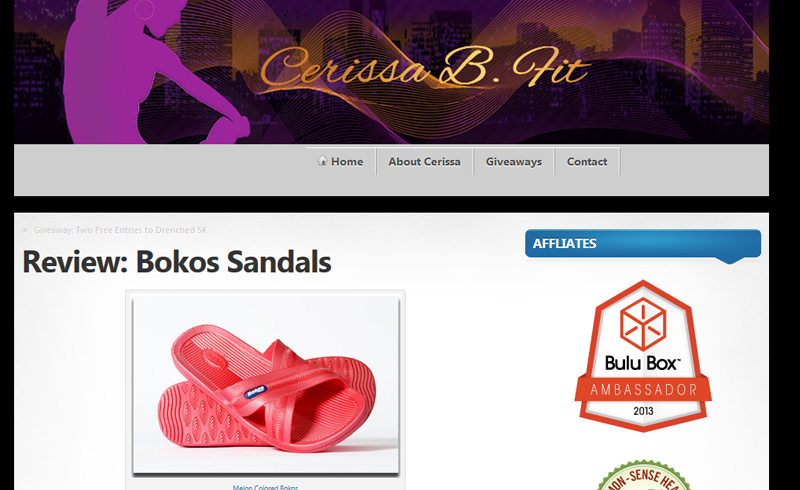Open the melon Bokos sandals photo
Viewport: 800px width, 490px height.
pyautogui.click(x=266, y=385)
